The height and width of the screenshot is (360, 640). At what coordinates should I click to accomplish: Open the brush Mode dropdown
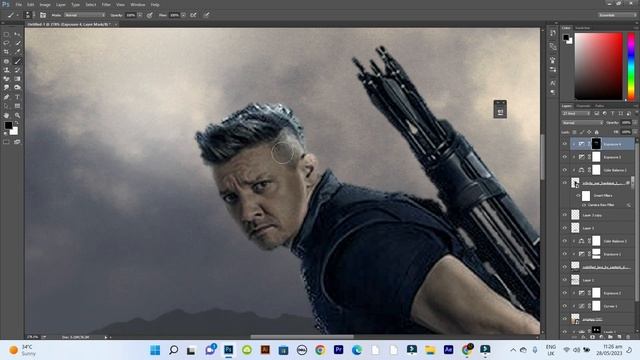click(85, 15)
